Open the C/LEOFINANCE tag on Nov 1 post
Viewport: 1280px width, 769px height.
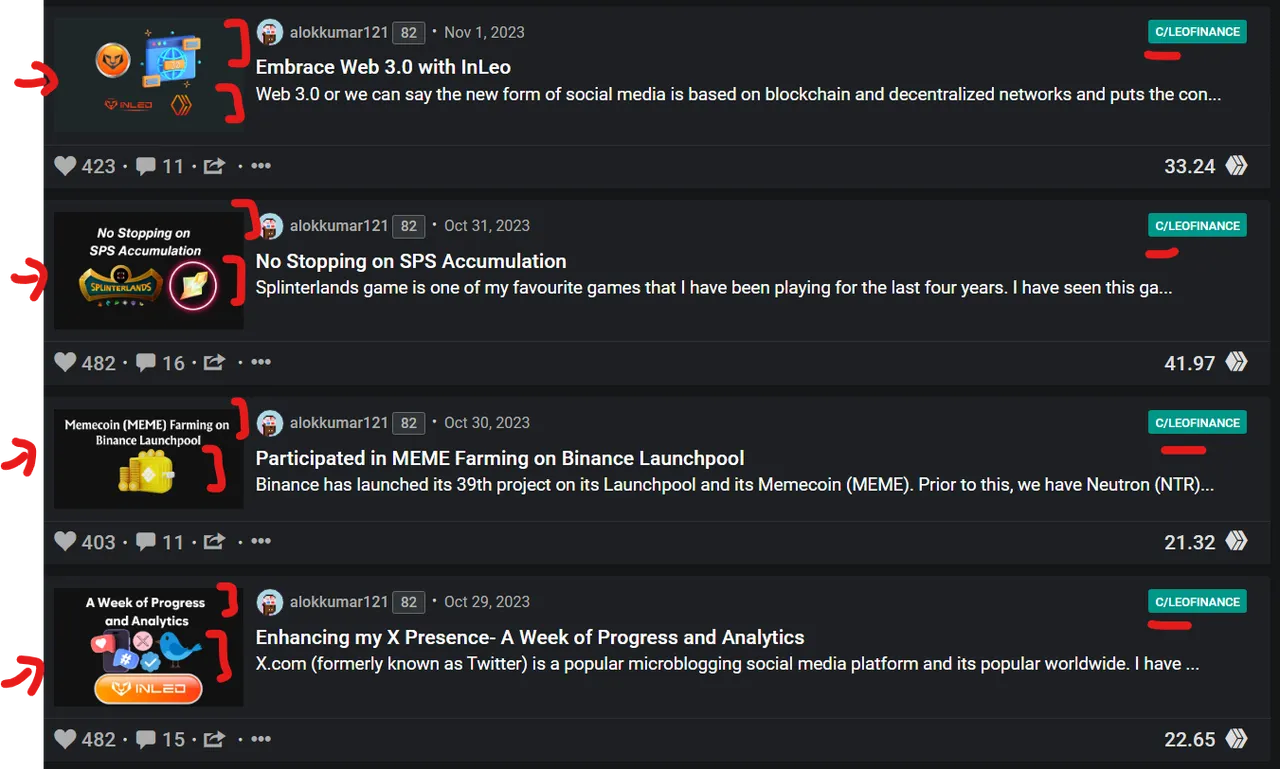tap(1197, 32)
